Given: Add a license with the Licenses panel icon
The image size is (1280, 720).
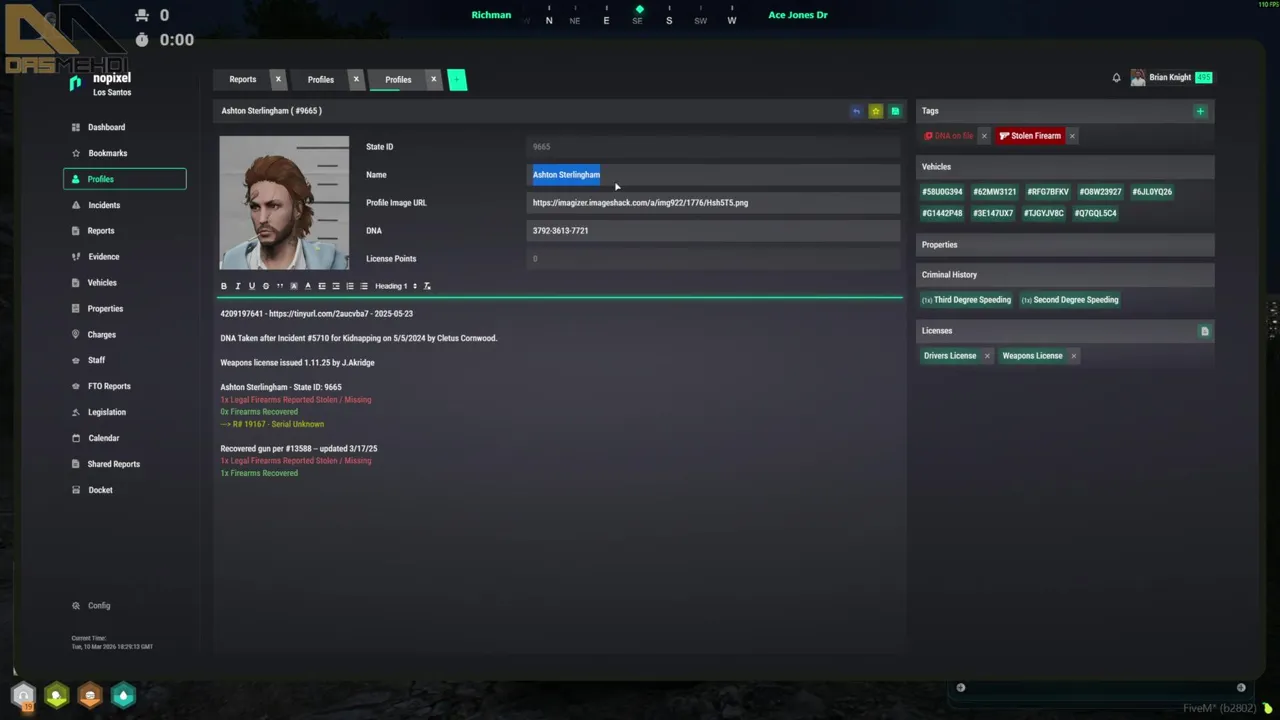Looking at the screenshot, I should [x=1204, y=331].
